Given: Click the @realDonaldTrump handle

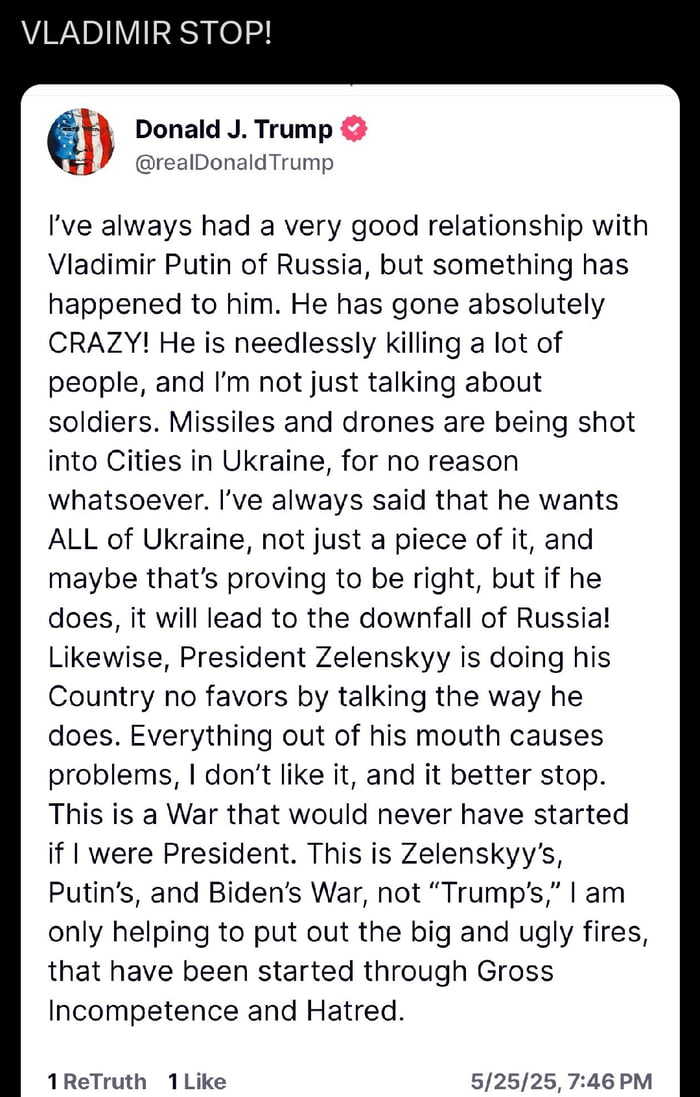Looking at the screenshot, I should point(234,162).
